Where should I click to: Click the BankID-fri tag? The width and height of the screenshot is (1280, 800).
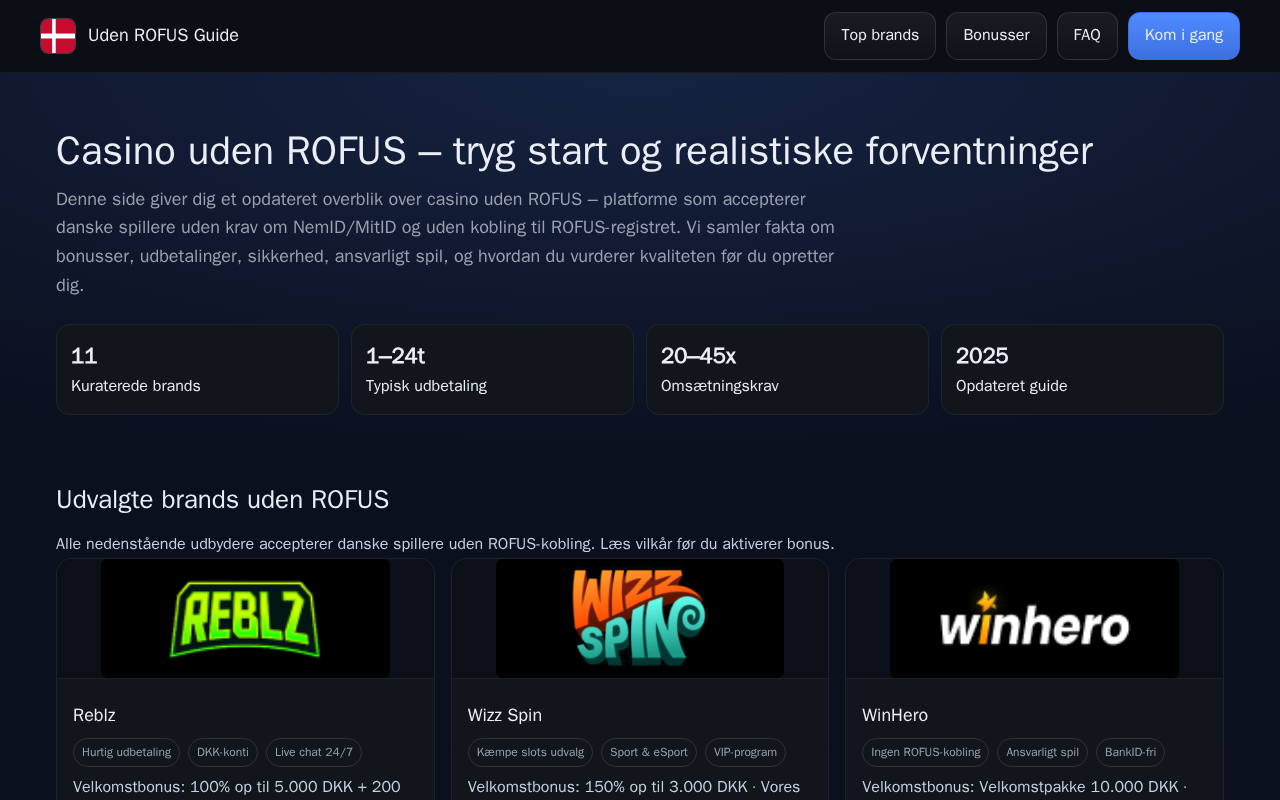[x=1130, y=752]
